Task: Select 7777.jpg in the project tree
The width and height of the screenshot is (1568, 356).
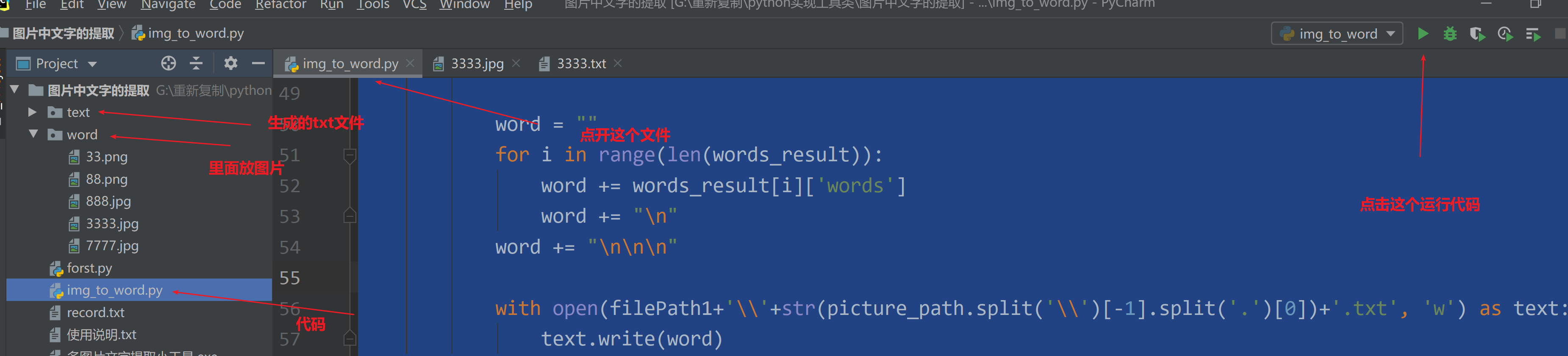Action: tap(139, 246)
